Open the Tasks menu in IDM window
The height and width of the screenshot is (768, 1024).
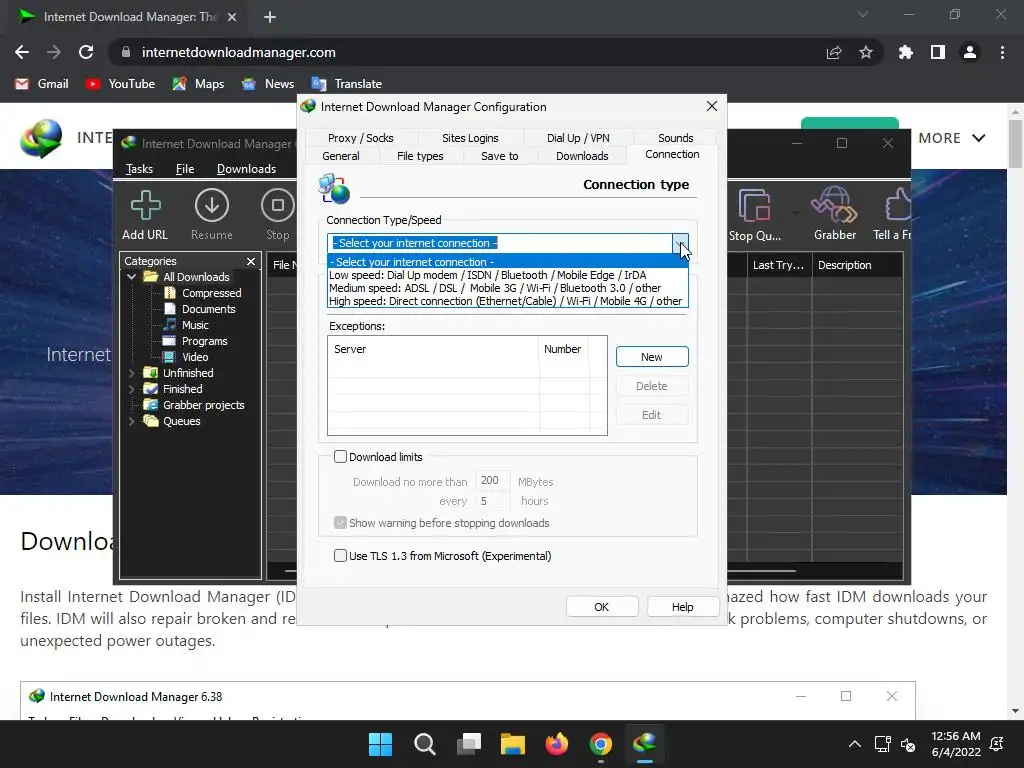[x=139, y=169]
